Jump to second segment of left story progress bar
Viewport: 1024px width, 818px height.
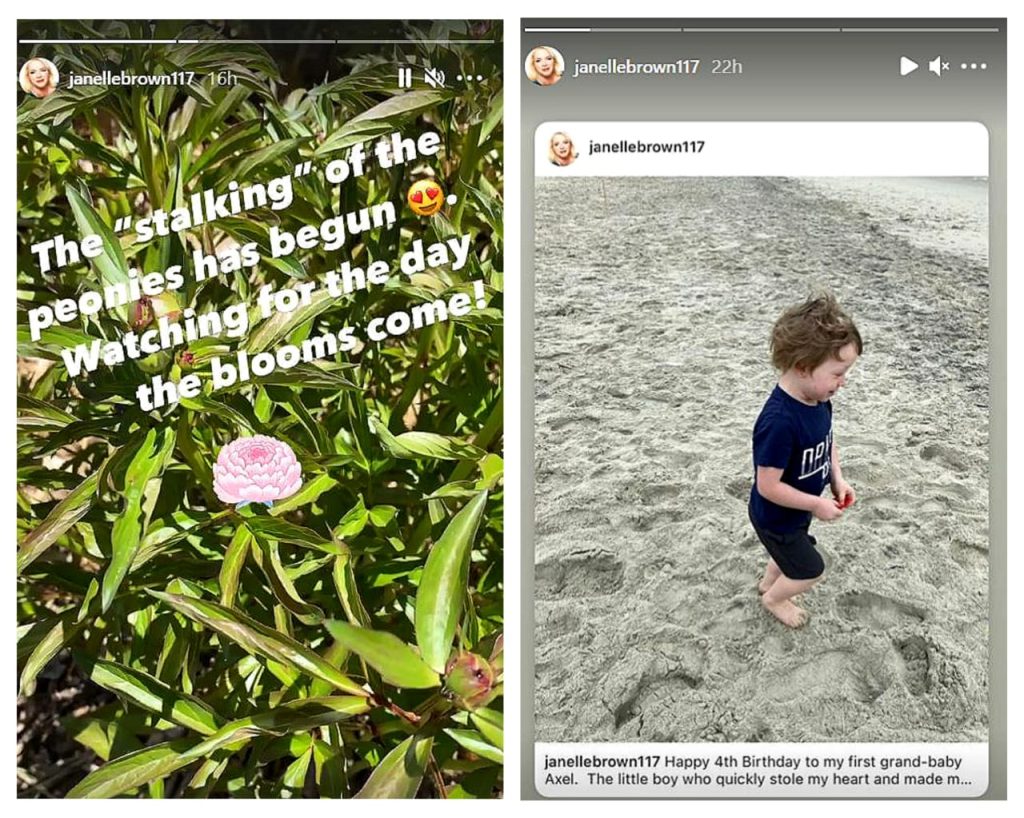(257, 41)
